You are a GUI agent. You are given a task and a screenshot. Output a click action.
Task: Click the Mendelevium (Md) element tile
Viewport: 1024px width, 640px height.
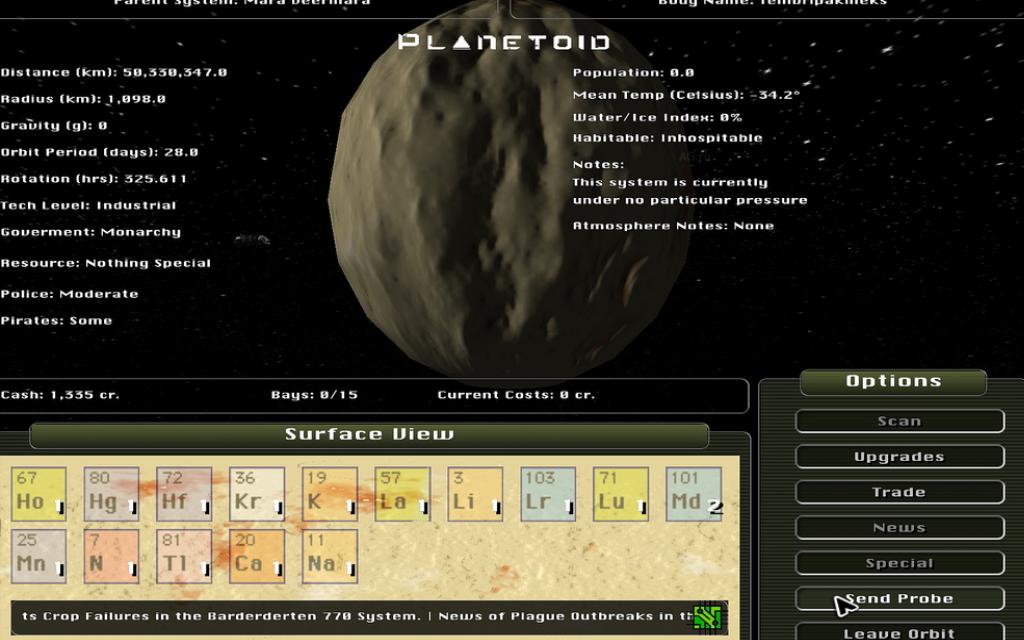[694, 494]
